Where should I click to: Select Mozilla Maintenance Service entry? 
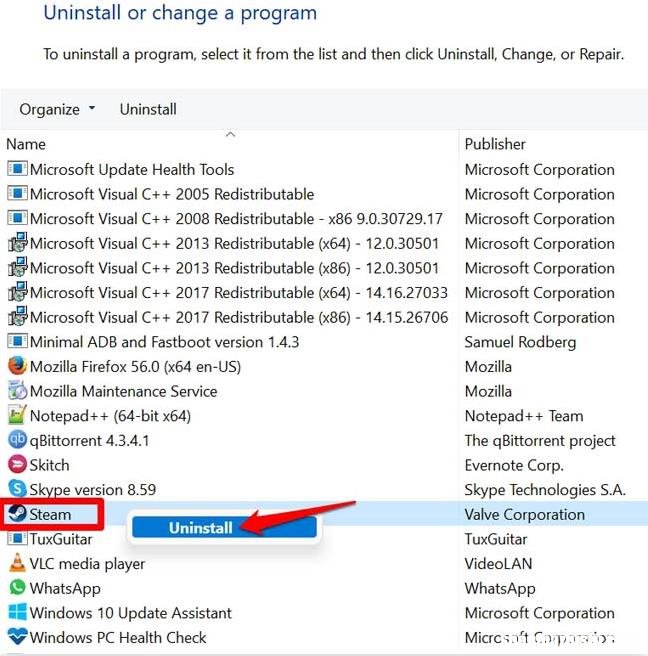point(123,392)
